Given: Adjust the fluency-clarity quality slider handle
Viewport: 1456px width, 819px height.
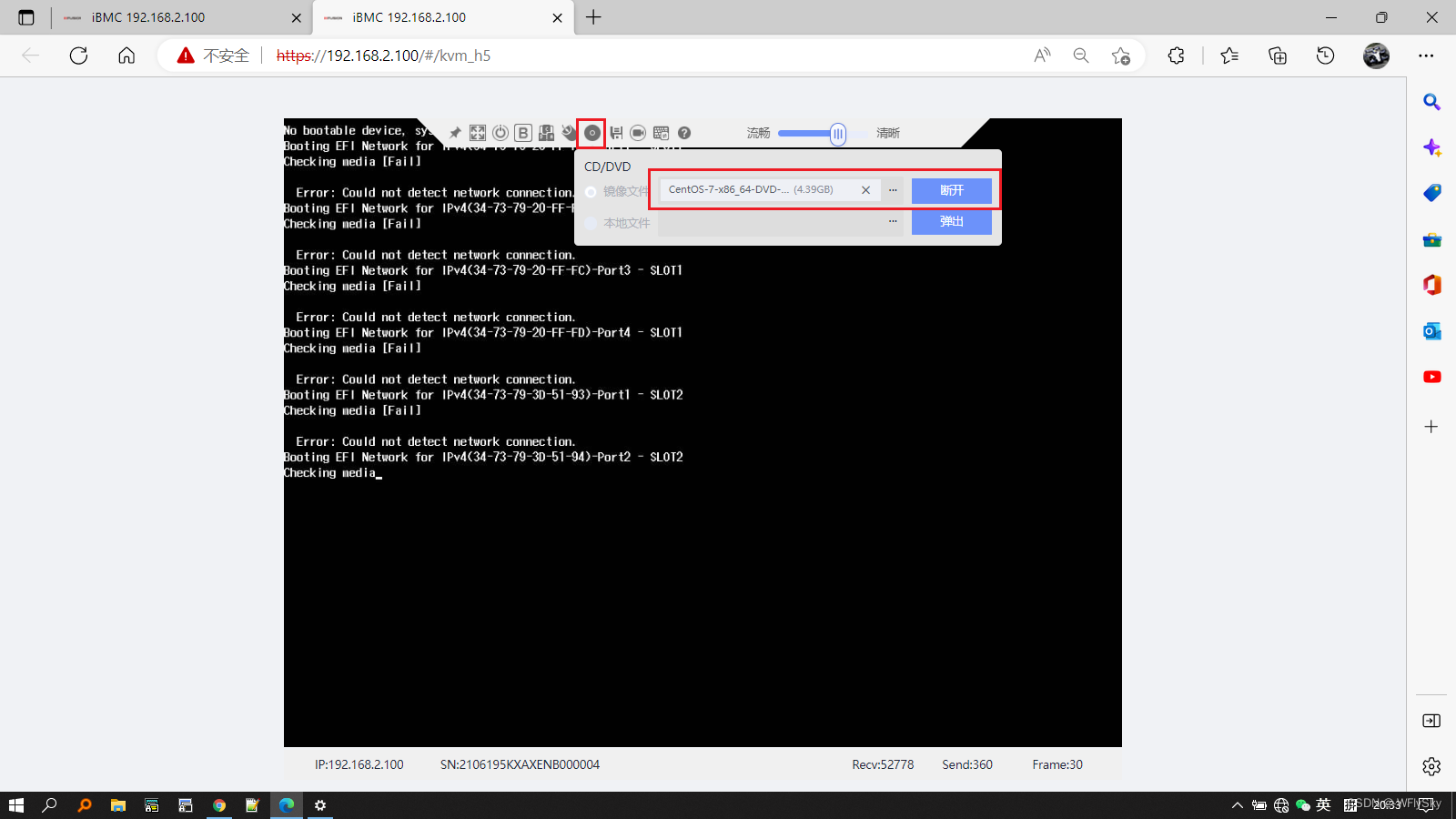Looking at the screenshot, I should (x=838, y=134).
